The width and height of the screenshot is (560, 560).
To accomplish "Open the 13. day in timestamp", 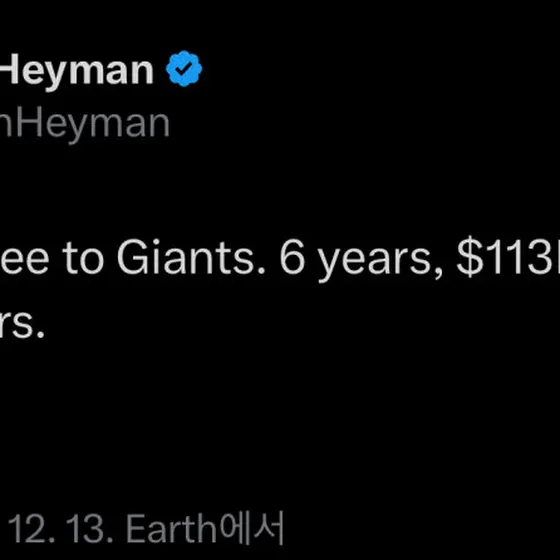I will (x=89, y=529).
